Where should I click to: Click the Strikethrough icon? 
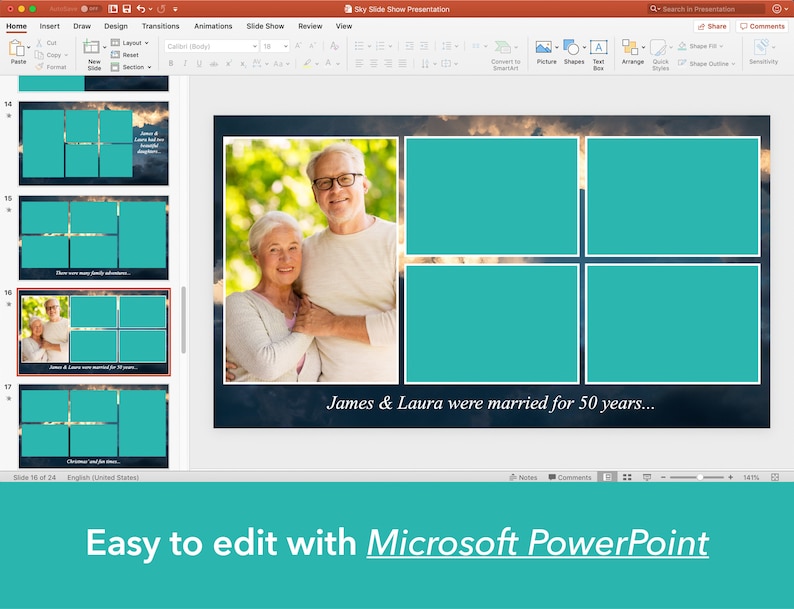214,63
